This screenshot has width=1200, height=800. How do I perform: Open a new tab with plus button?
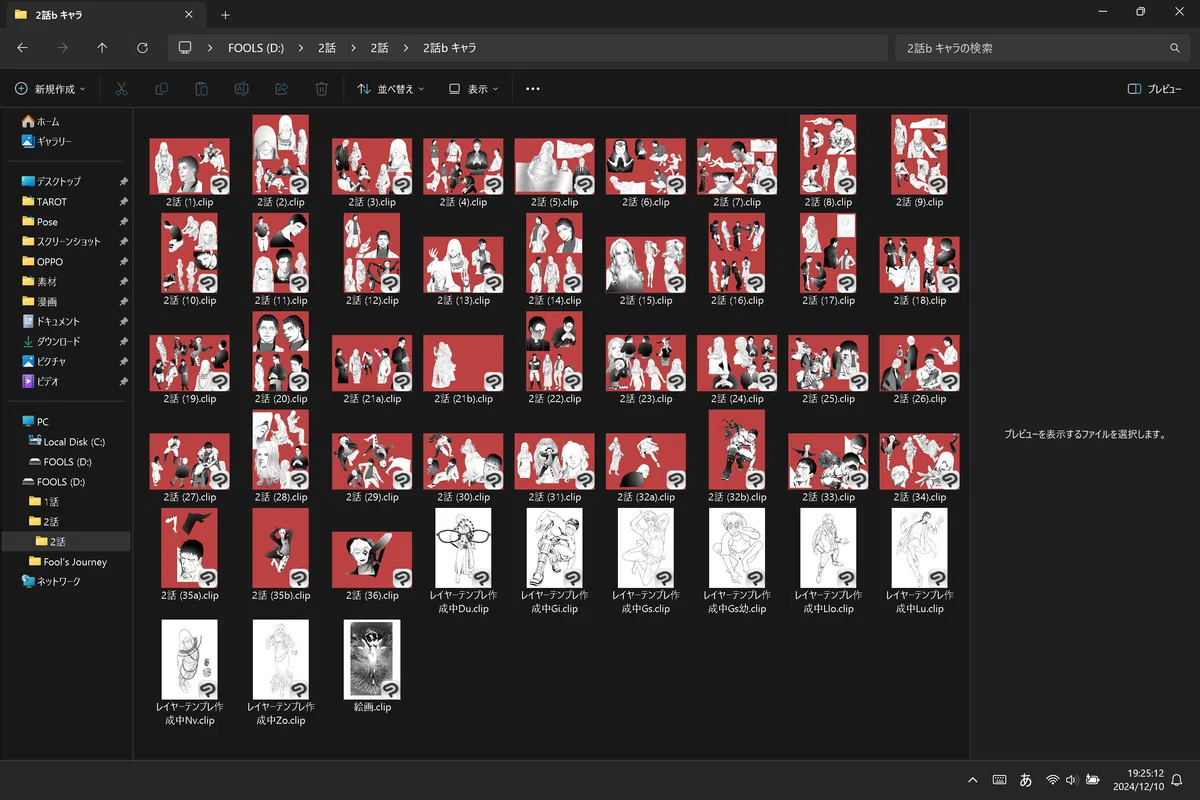[225, 15]
